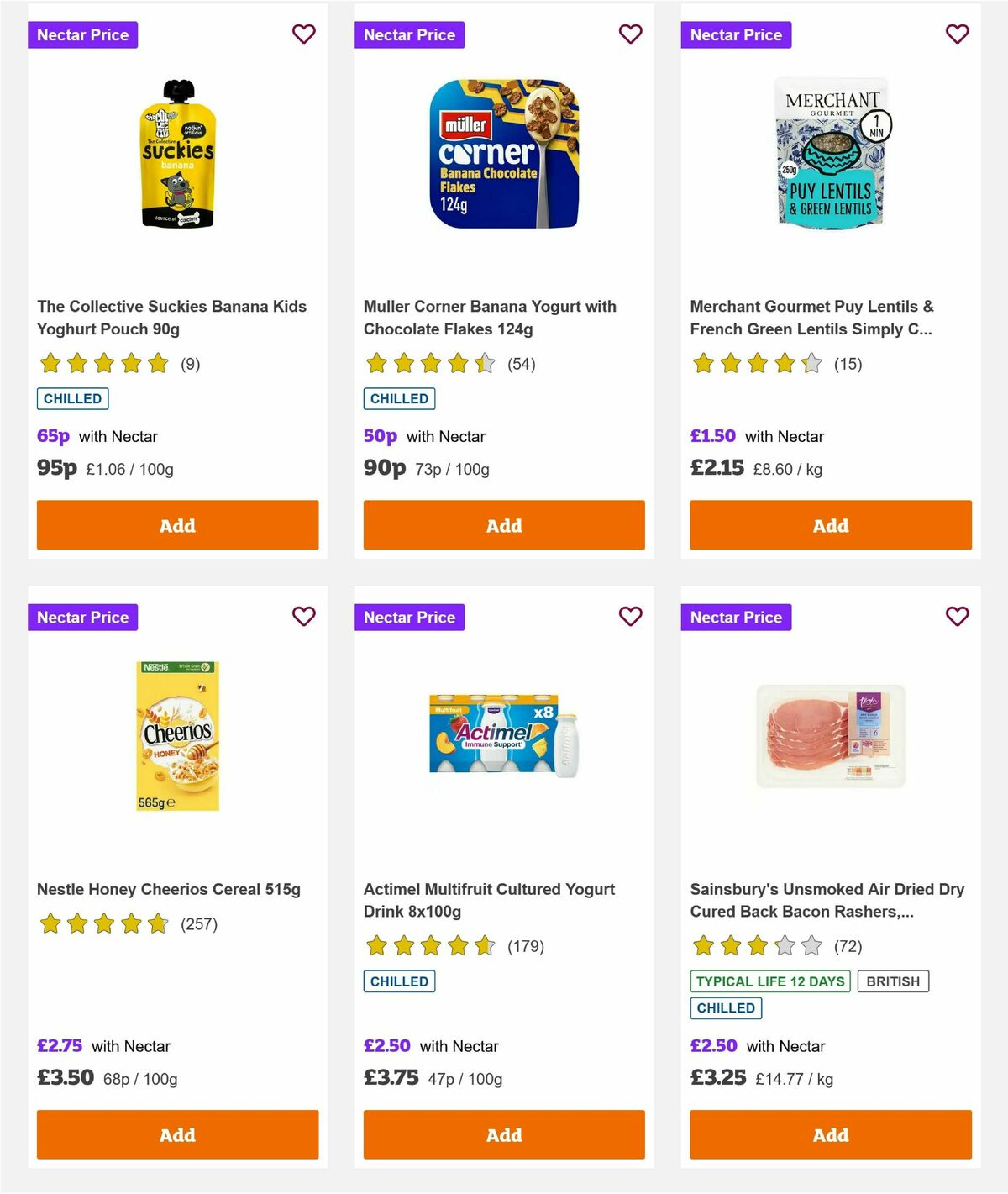Favourite the Suckies Banana Kids Yoghurt Pouch
The width and height of the screenshot is (1008, 1194).
tap(304, 34)
